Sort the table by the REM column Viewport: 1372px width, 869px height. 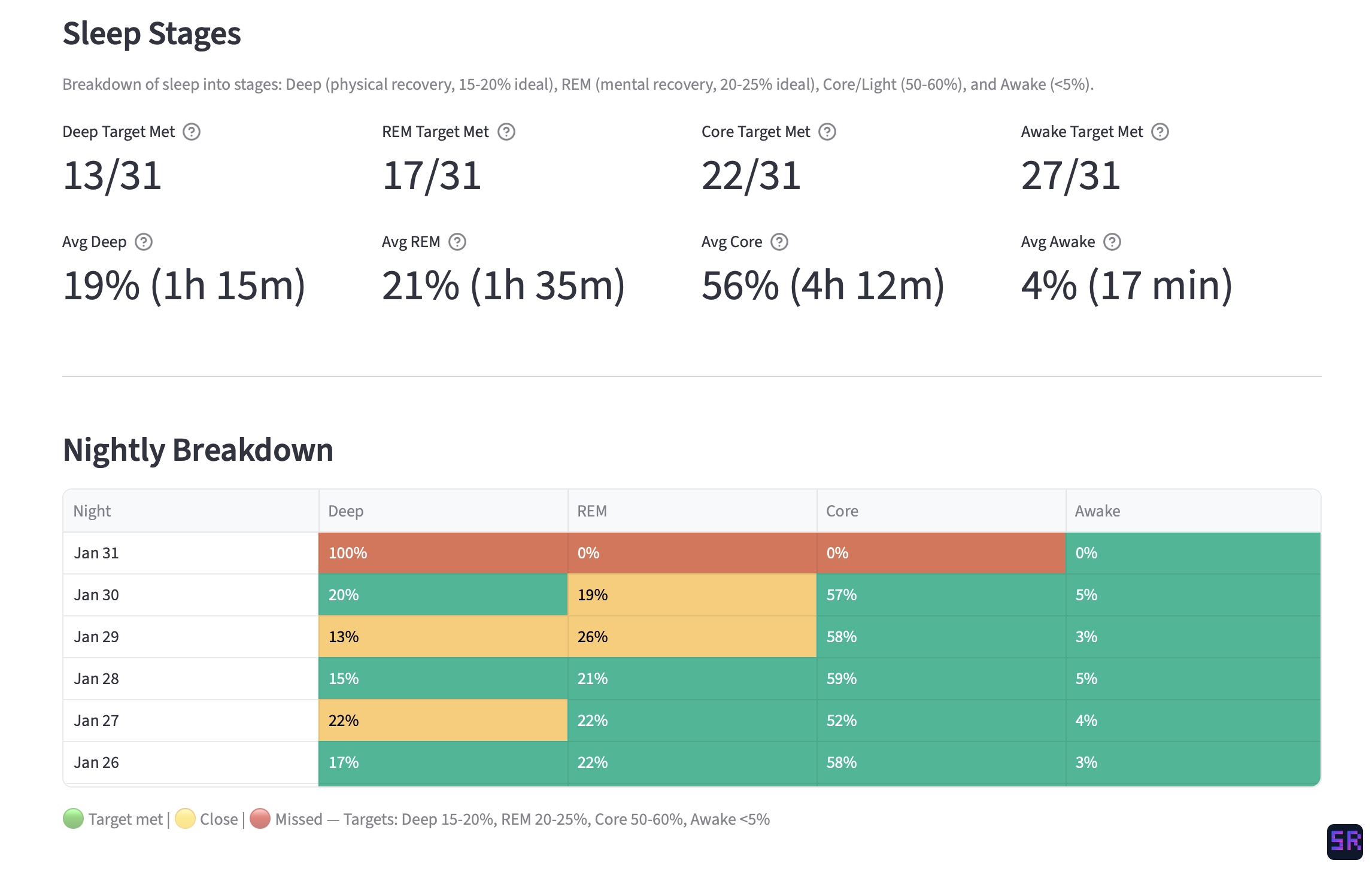(591, 511)
